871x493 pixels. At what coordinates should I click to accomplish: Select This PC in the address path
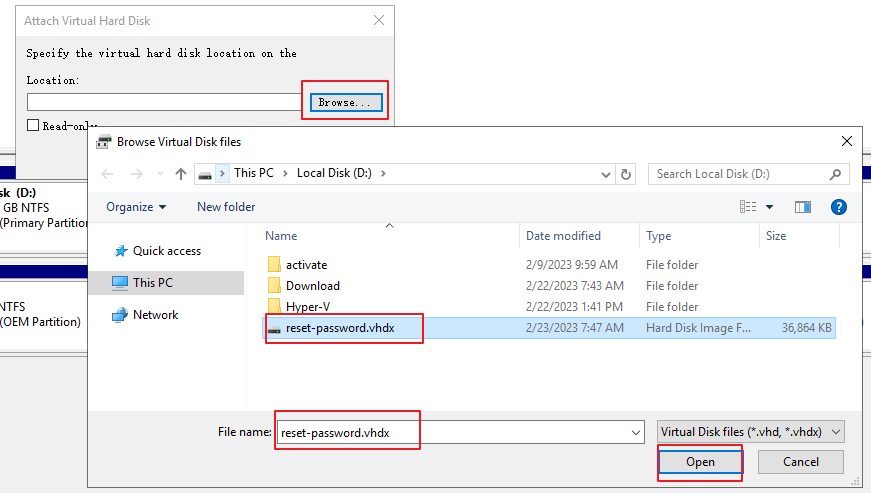pyautogui.click(x=254, y=173)
